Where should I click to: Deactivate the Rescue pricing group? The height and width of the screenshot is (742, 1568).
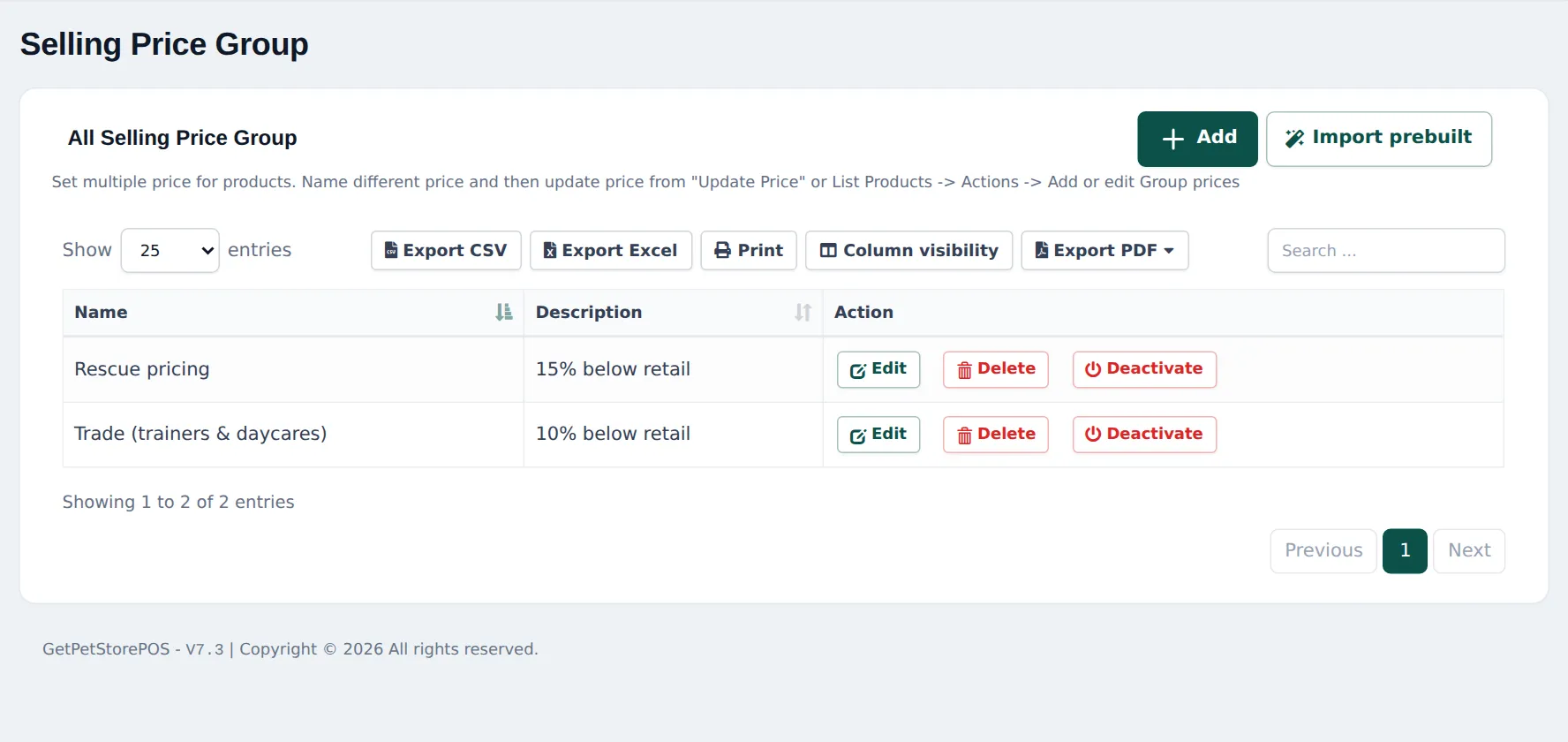click(x=1144, y=369)
